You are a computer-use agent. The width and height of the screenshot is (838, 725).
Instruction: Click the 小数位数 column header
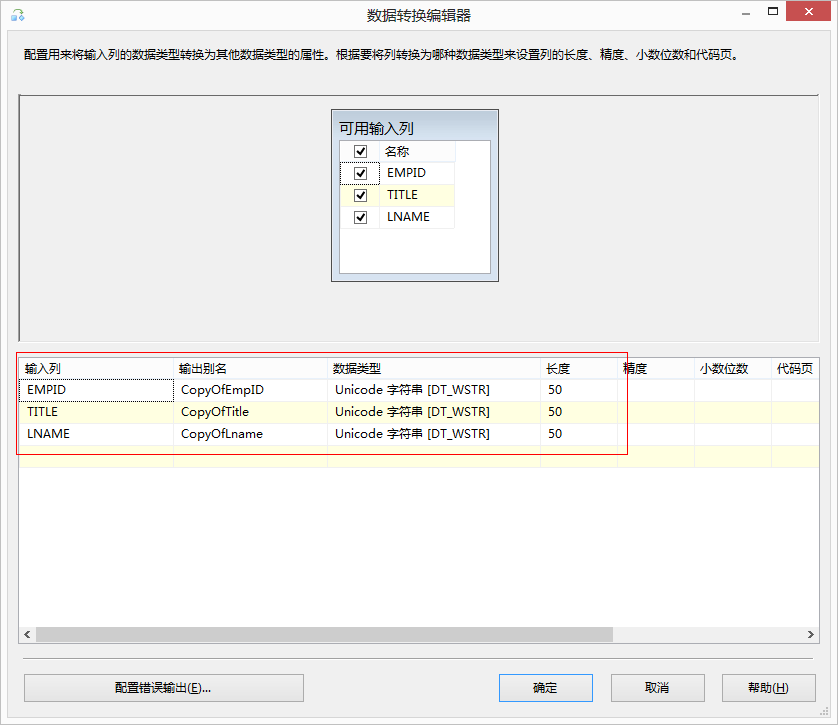[733, 369]
